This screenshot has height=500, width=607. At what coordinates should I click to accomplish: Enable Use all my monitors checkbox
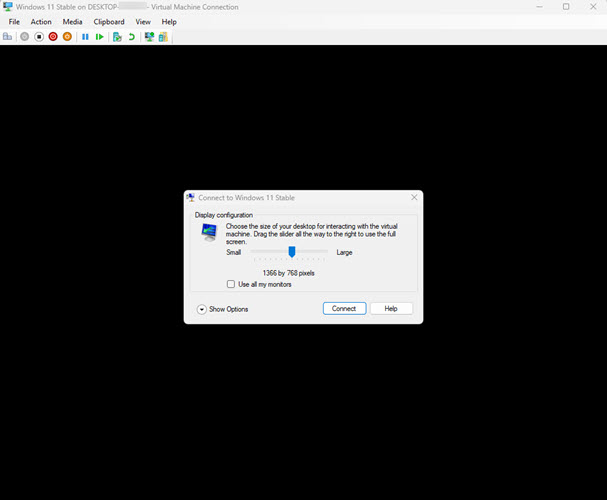231,284
